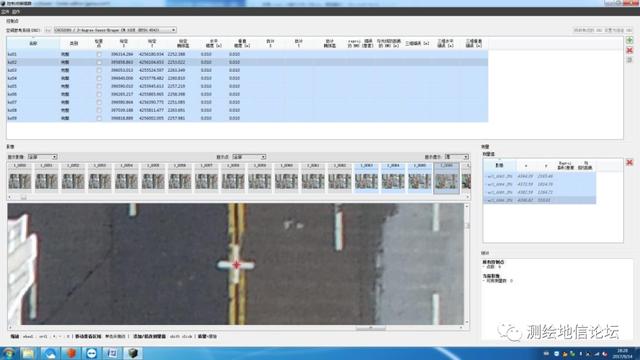Click the thumbnail strip horizontal scrollbar handle
This screenshot has height=360, width=640.
[x=24, y=197]
